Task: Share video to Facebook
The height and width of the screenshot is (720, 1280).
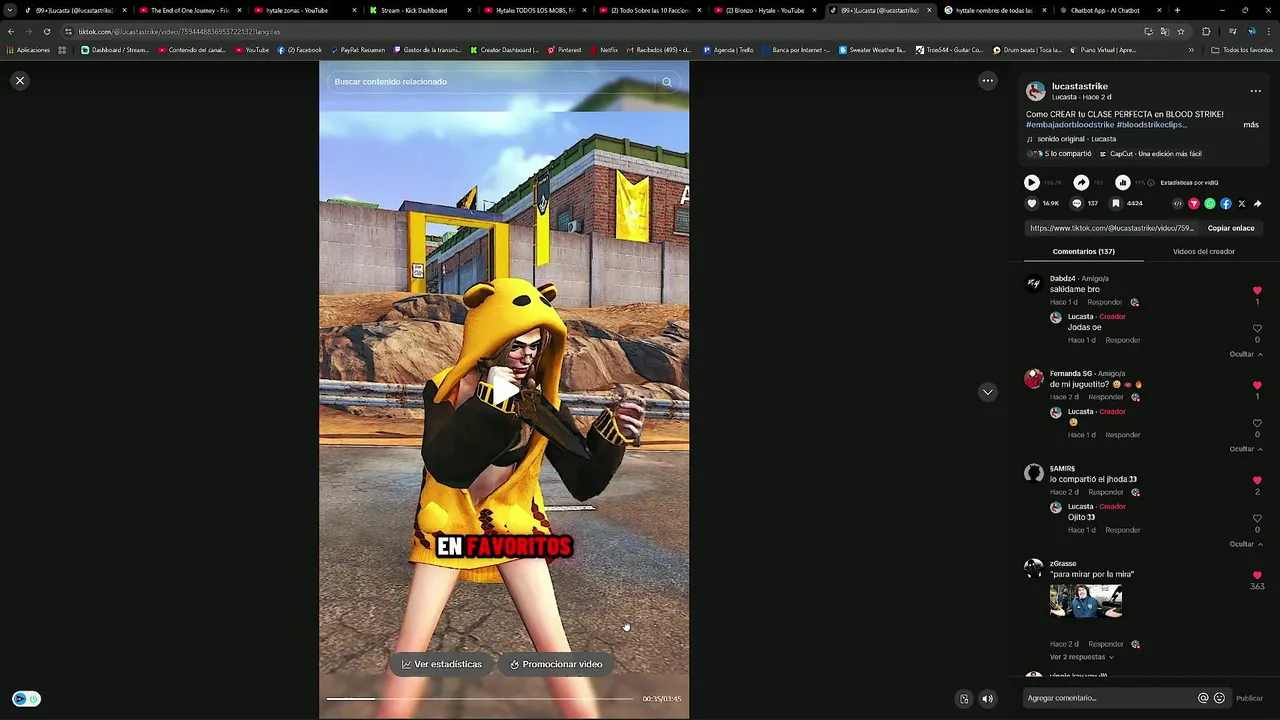Action: [x=1226, y=203]
